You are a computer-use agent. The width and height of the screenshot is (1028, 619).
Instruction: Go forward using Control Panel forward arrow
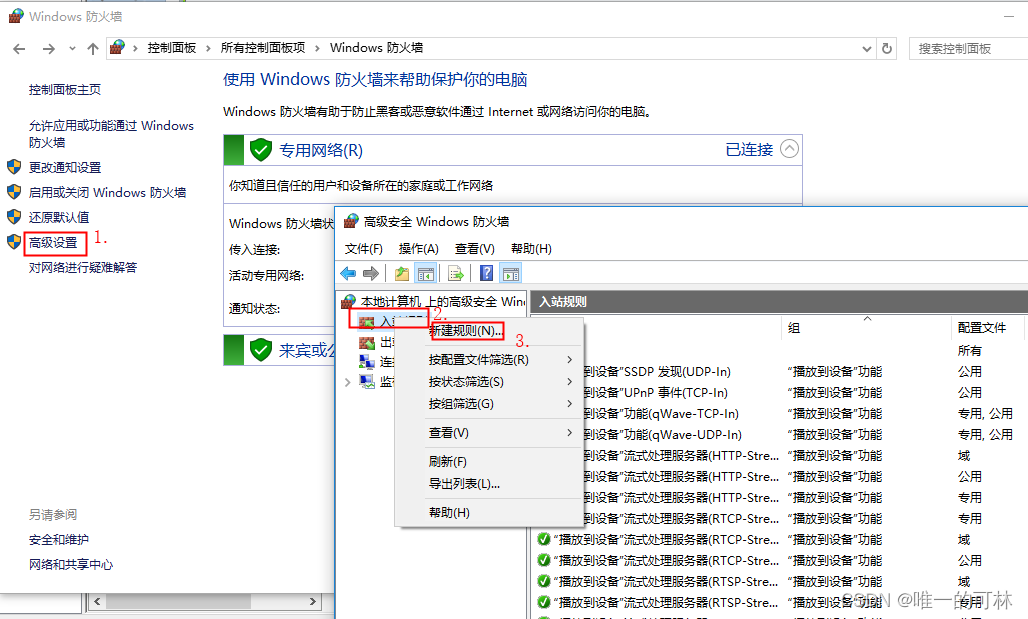(49, 49)
